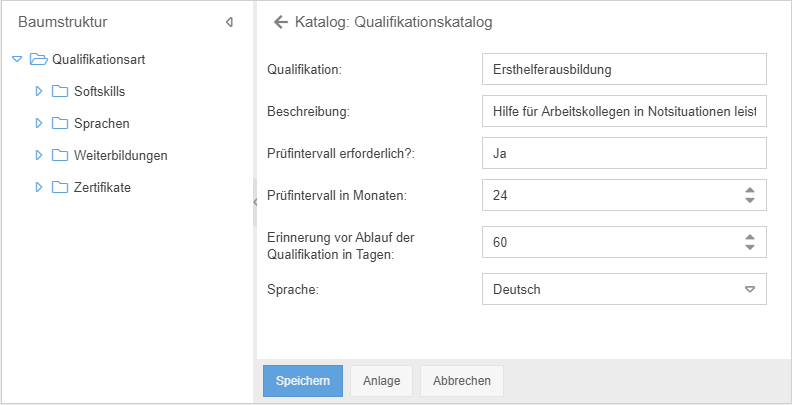
Task: Expand the Weiterbildungen tree node
Action: (x=39, y=155)
